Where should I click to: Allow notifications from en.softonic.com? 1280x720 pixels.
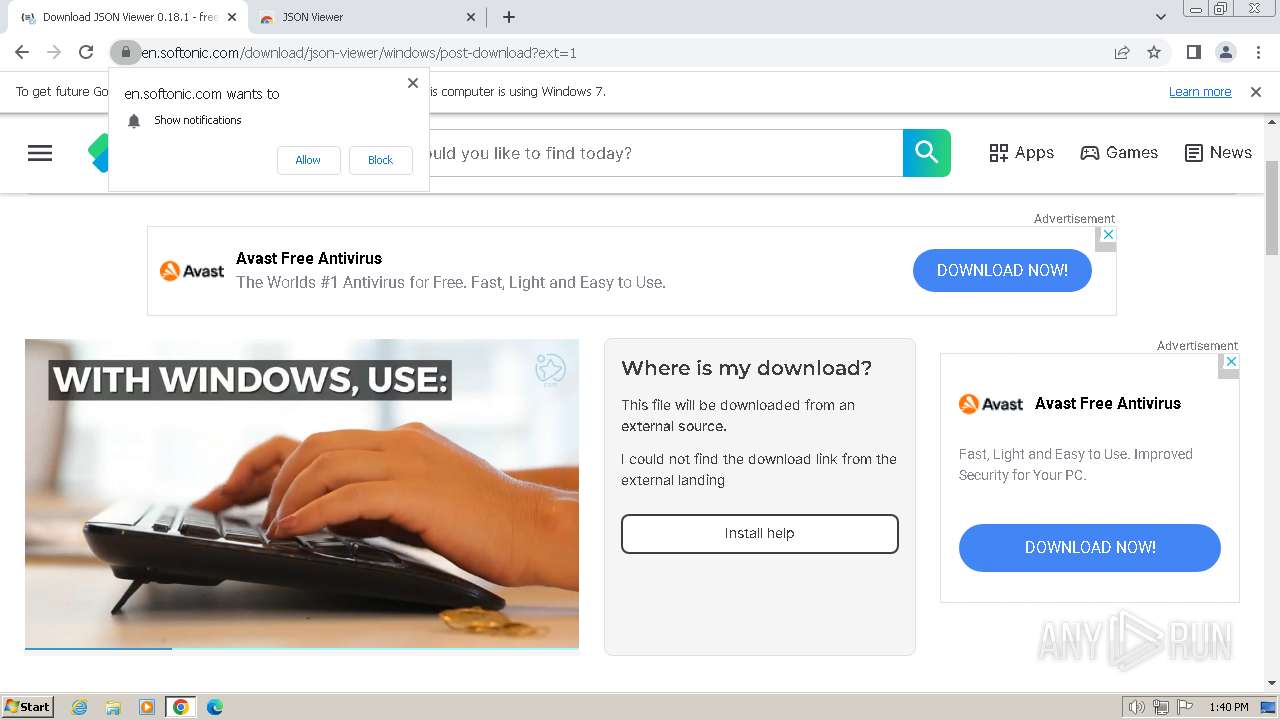point(308,160)
